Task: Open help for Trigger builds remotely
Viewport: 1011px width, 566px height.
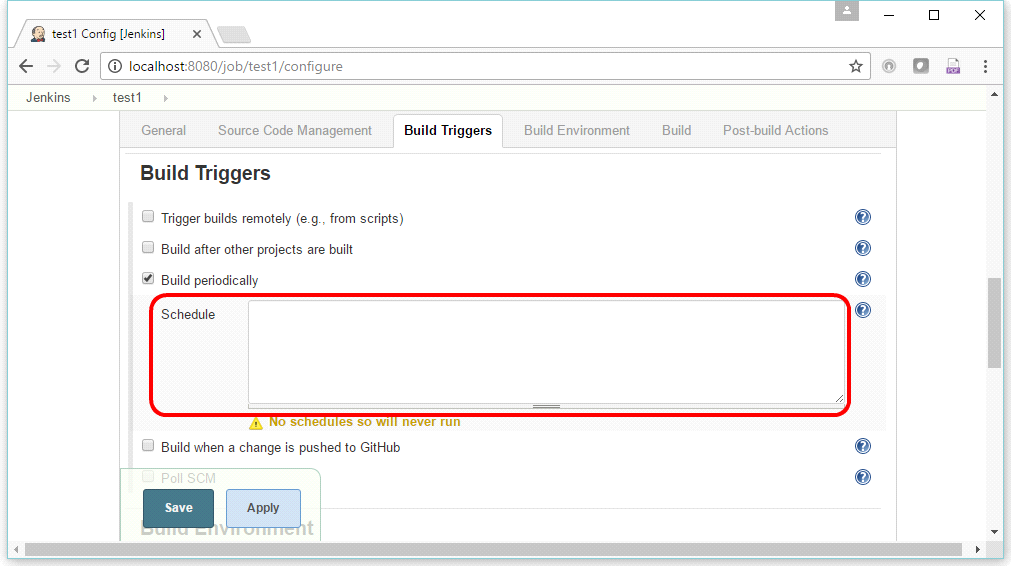Action: (x=863, y=217)
